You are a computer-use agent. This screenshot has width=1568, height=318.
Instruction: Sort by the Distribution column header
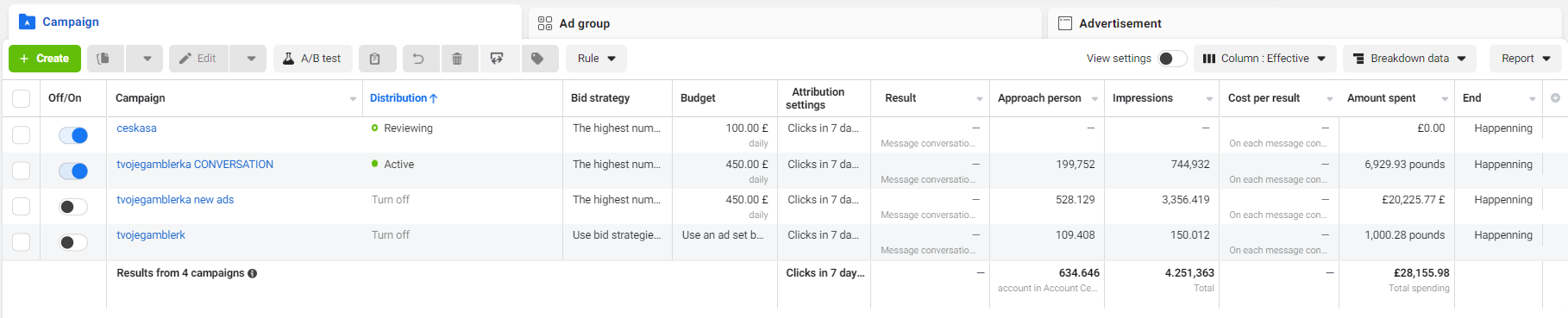[x=404, y=98]
